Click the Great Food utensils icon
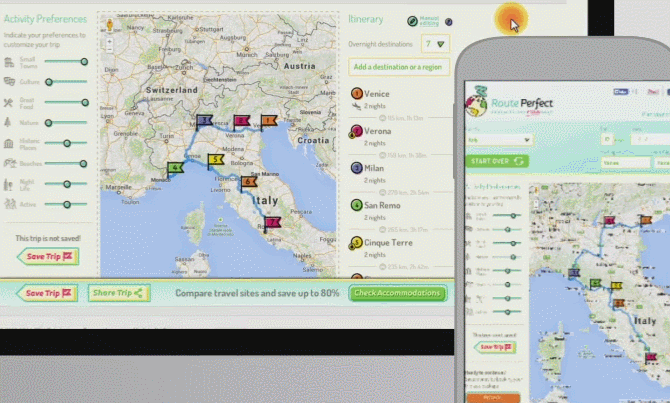The width and height of the screenshot is (670, 403). 9,103
